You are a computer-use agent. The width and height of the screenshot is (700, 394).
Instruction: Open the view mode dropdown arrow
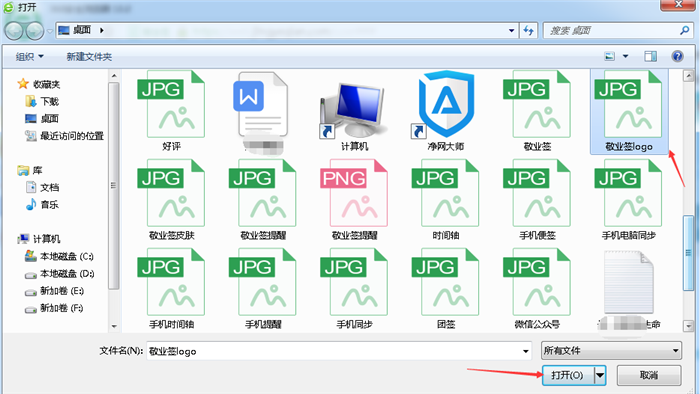(625, 56)
